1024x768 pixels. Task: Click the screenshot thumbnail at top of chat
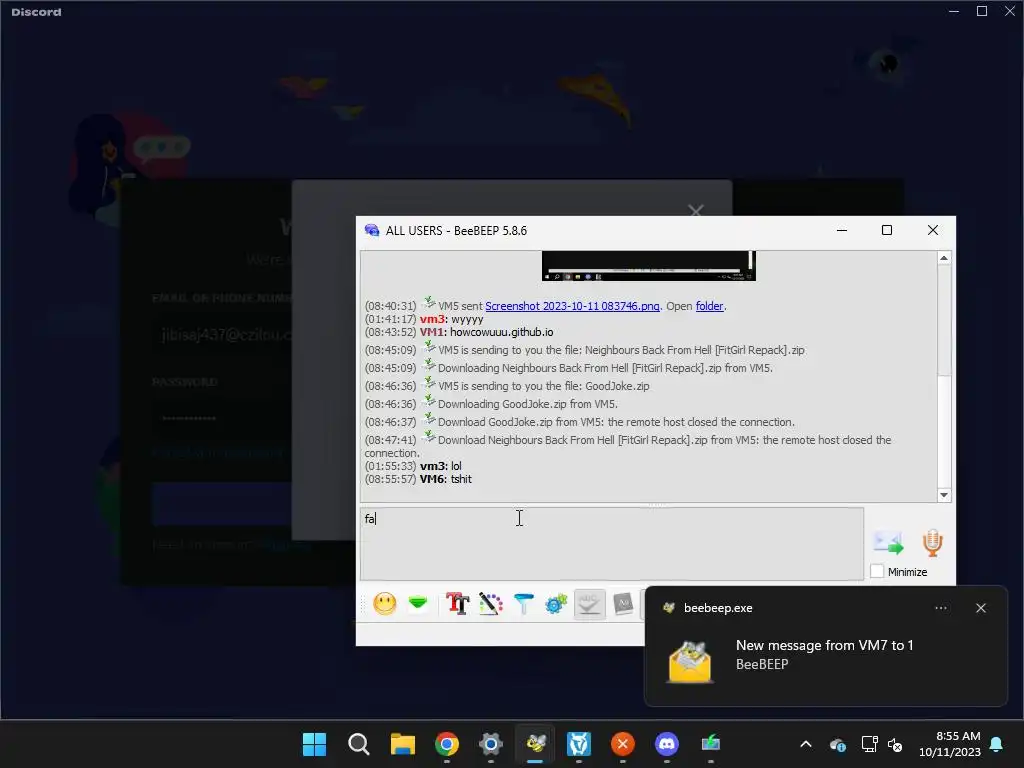[x=648, y=266]
